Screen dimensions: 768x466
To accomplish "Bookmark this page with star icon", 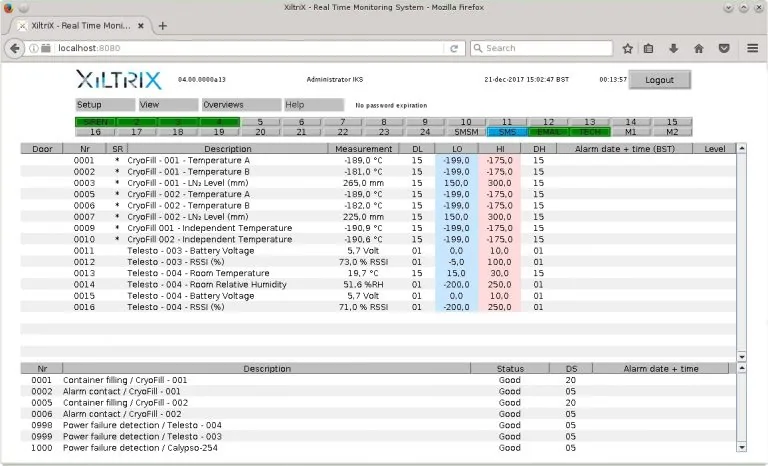I will click(x=627, y=48).
